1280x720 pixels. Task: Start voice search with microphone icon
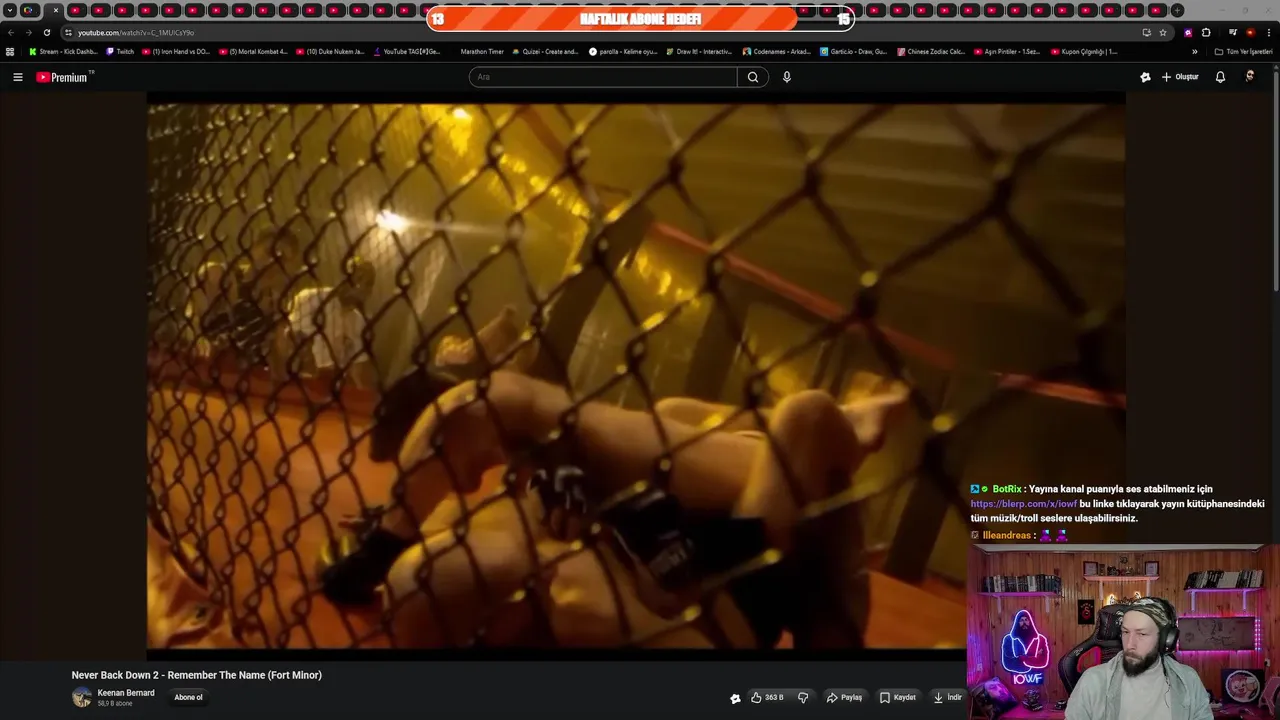787,77
